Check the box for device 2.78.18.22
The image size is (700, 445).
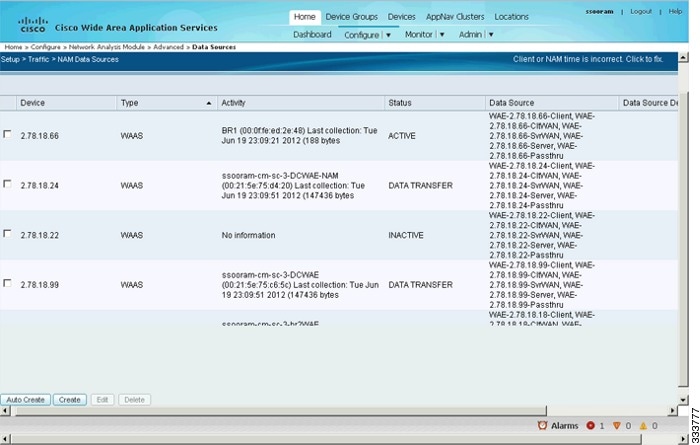(x=7, y=233)
